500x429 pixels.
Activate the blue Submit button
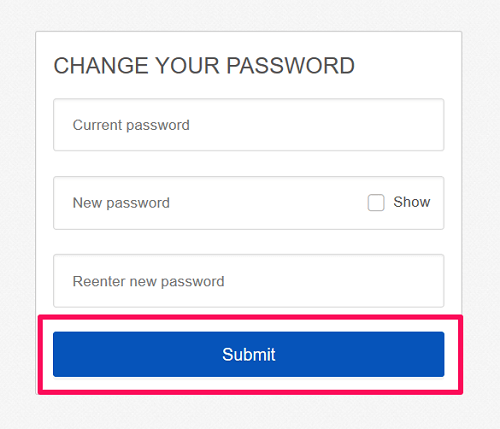(x=249, y=354)
